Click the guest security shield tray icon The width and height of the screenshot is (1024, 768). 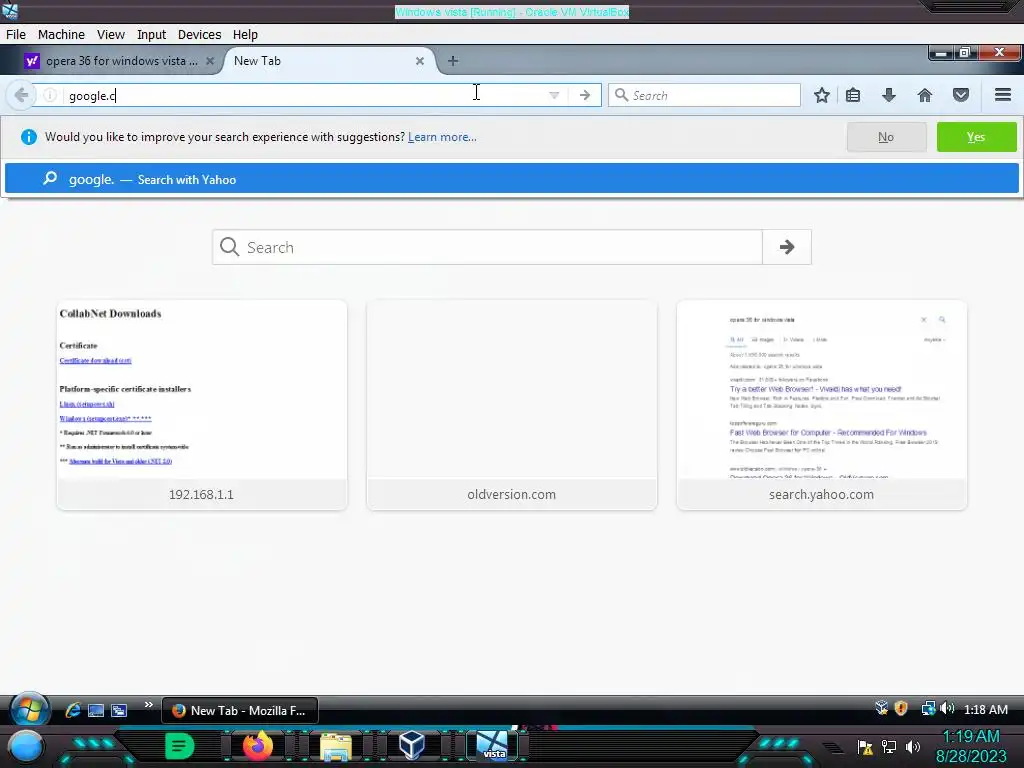coord(901,709)
